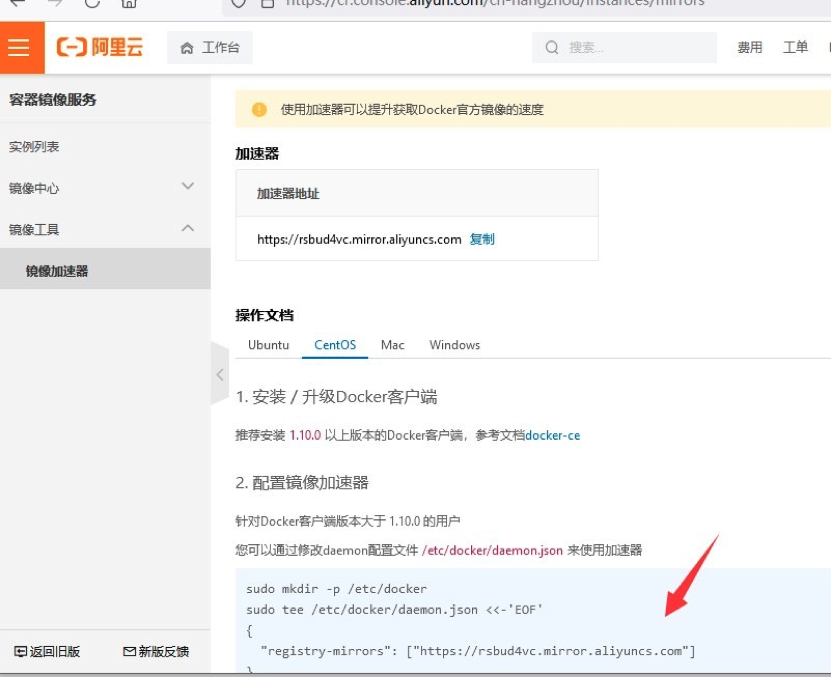Open the docker-ce documentation link
Viewport: 832px width, 678px height.
(x=552, y=436)
